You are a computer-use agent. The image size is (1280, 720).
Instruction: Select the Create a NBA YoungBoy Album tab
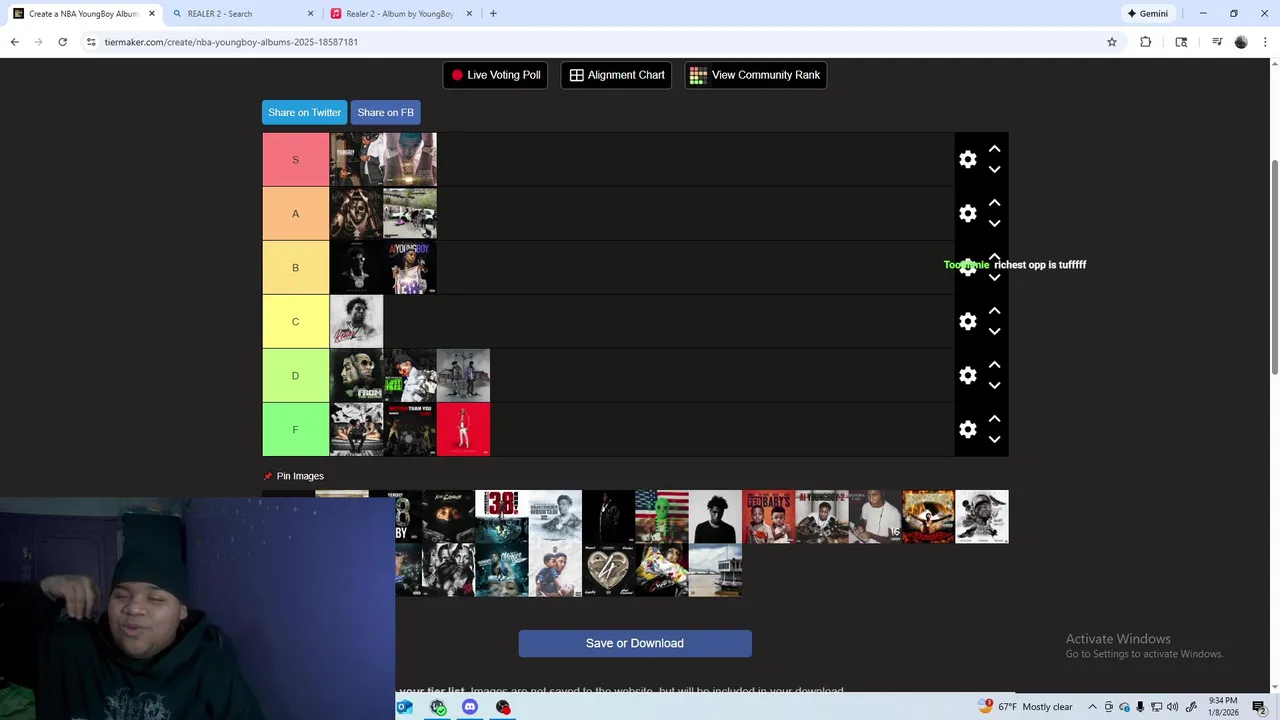[x=84, y=14]
